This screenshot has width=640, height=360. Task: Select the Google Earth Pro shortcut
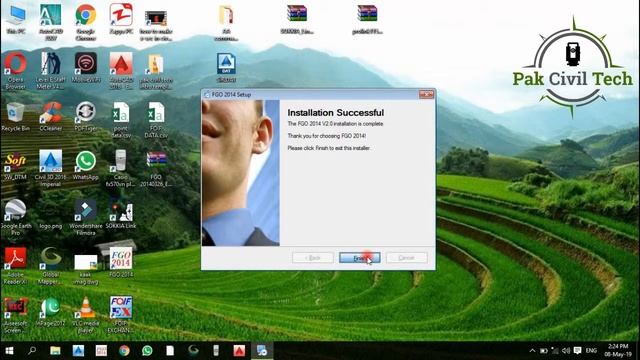tap(16, 217)
